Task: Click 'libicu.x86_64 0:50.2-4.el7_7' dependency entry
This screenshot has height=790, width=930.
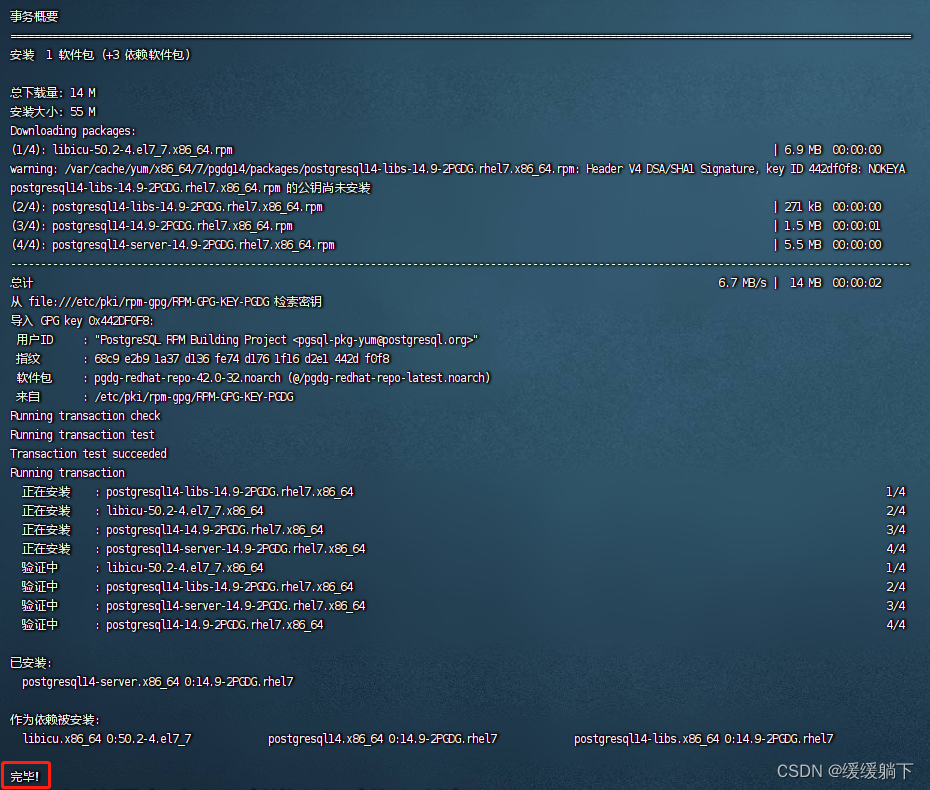Action: (x=107, y=738)
